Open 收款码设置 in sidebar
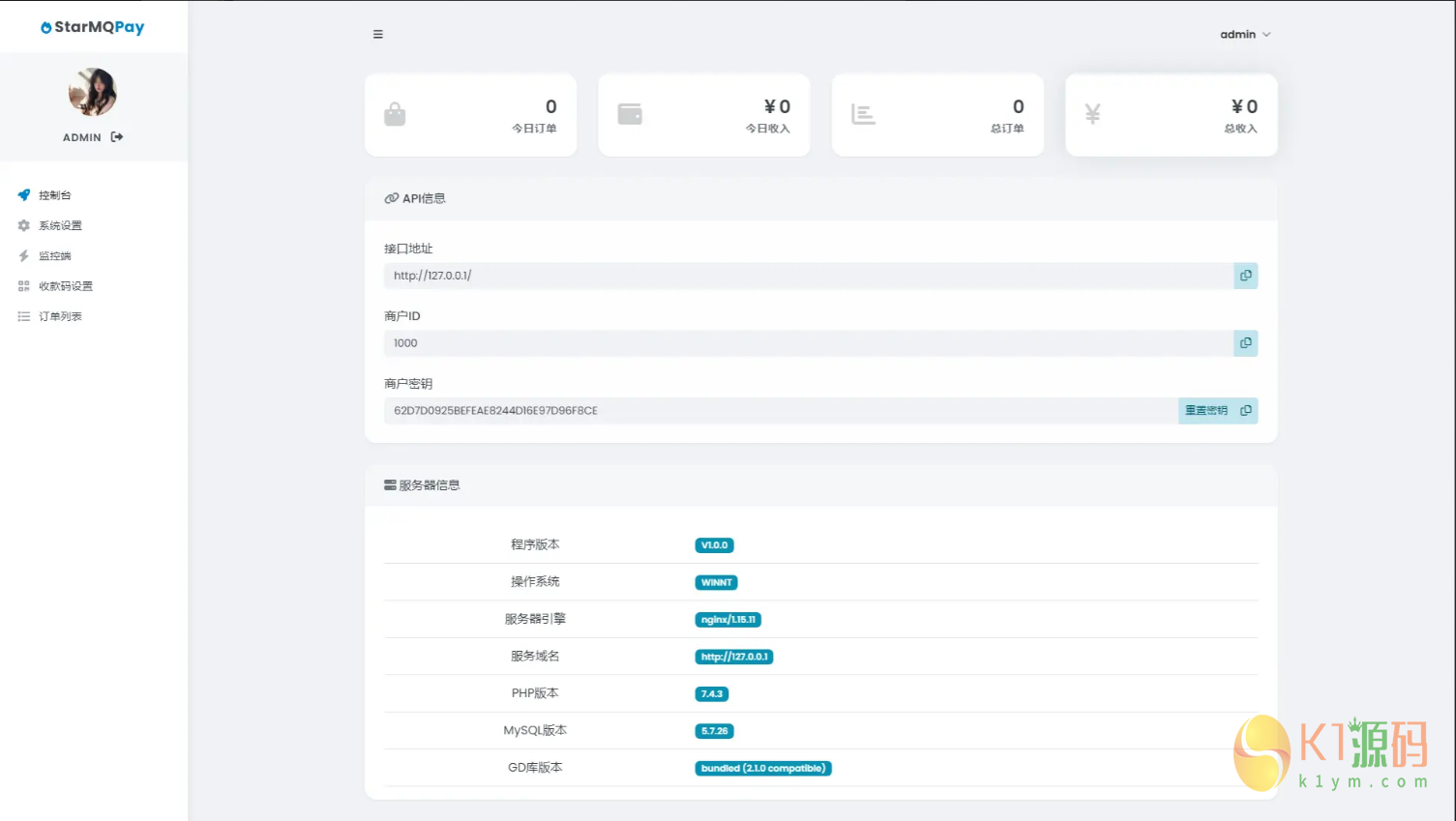This screenshot has width=1456, height=821. 66,286
